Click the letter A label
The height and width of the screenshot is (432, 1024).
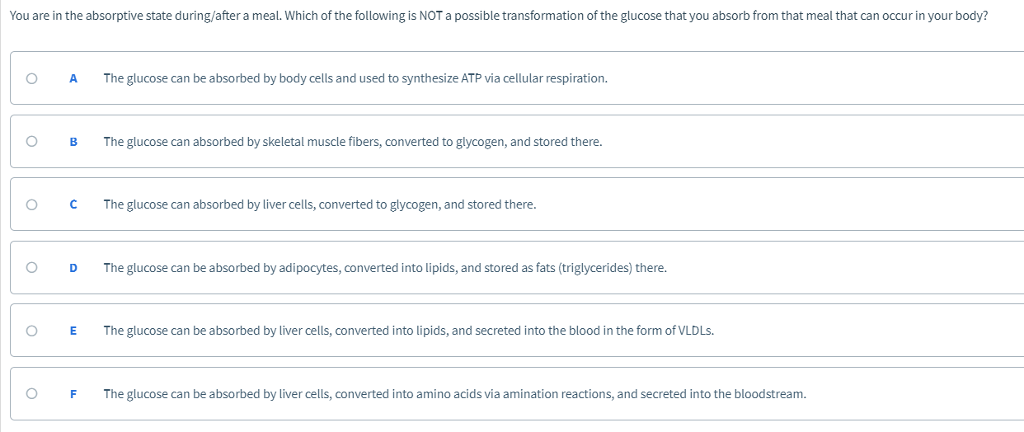73,79
